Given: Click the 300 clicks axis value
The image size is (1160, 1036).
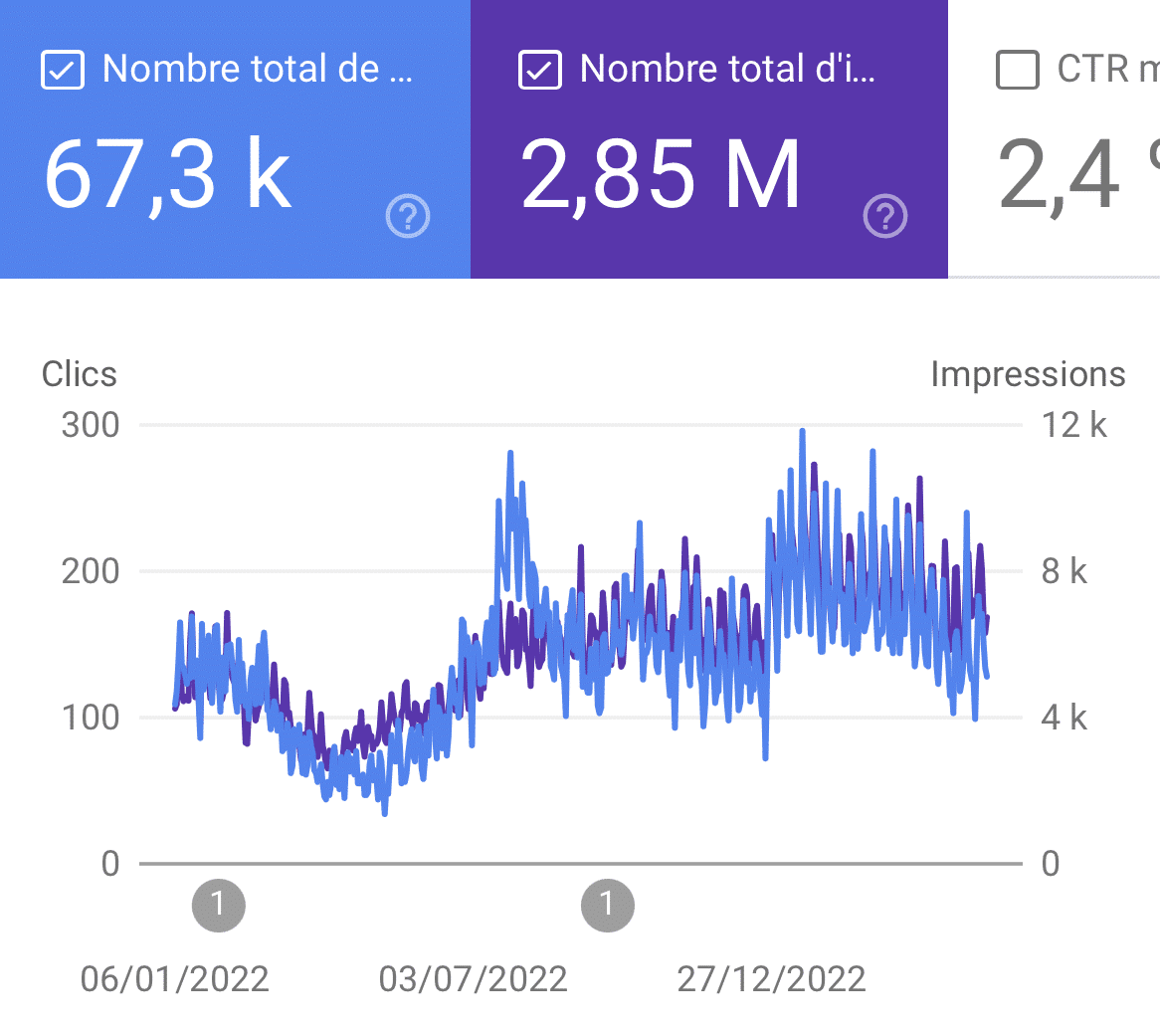Looking at the screenshot, I should pos(91,426).
